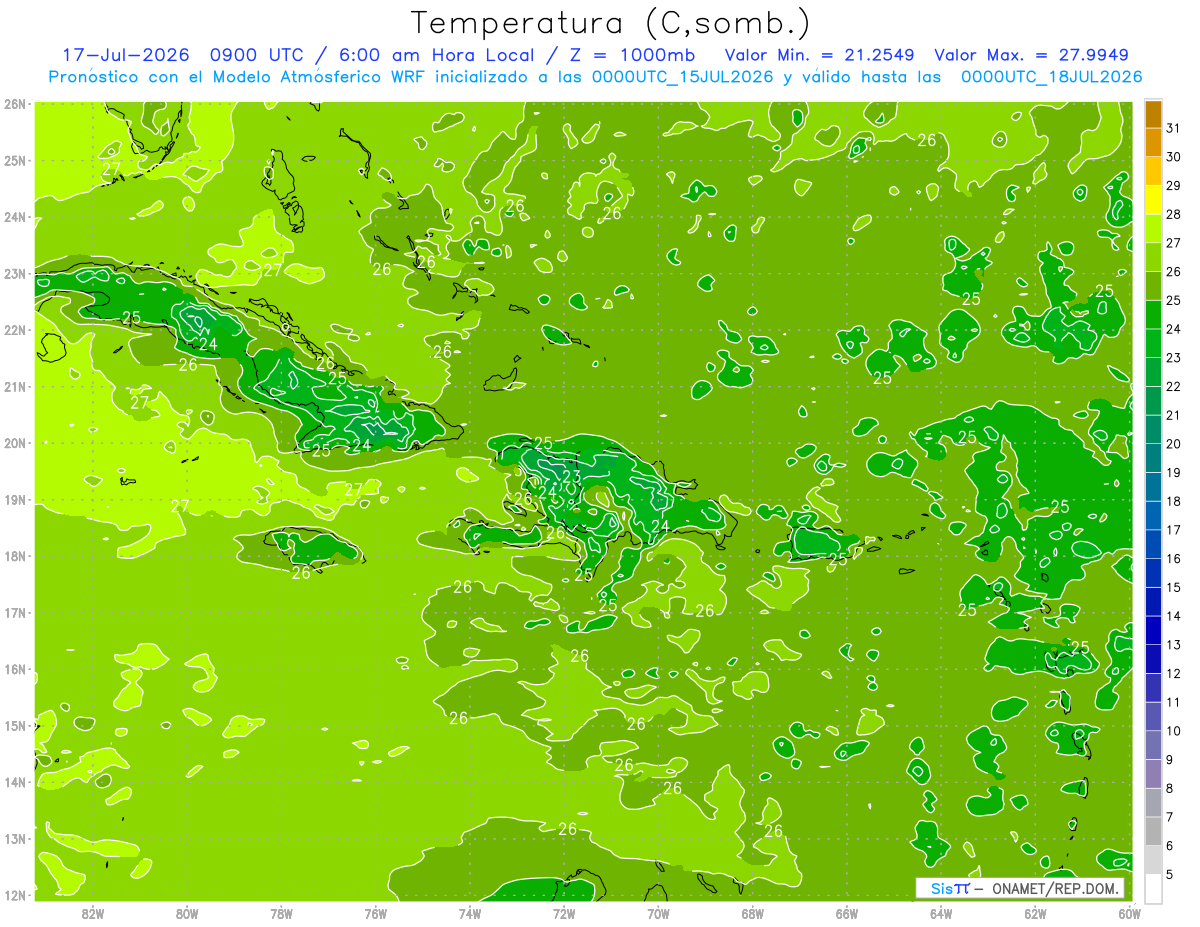Click the '64W' longitude label
The height and width of the screenshot is (927, 1200).
[940, 913]
